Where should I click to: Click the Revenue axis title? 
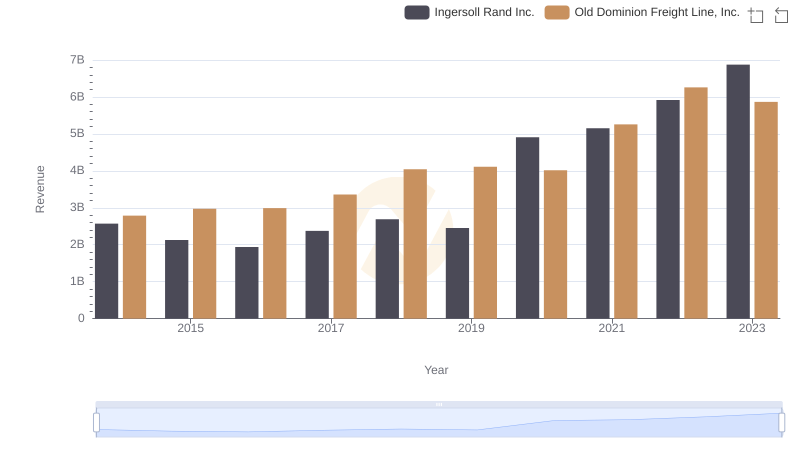[x=40, y=189]
